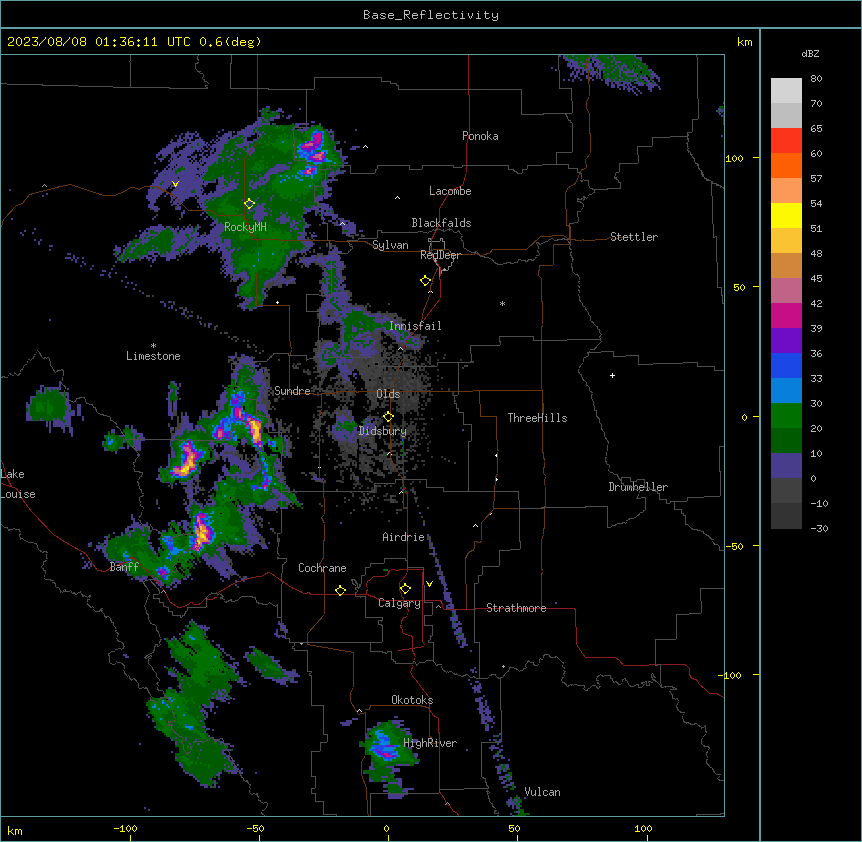
Task: Click the timestamp 2023/08/08 01:36:11 UTC
Action: (98, 42)
